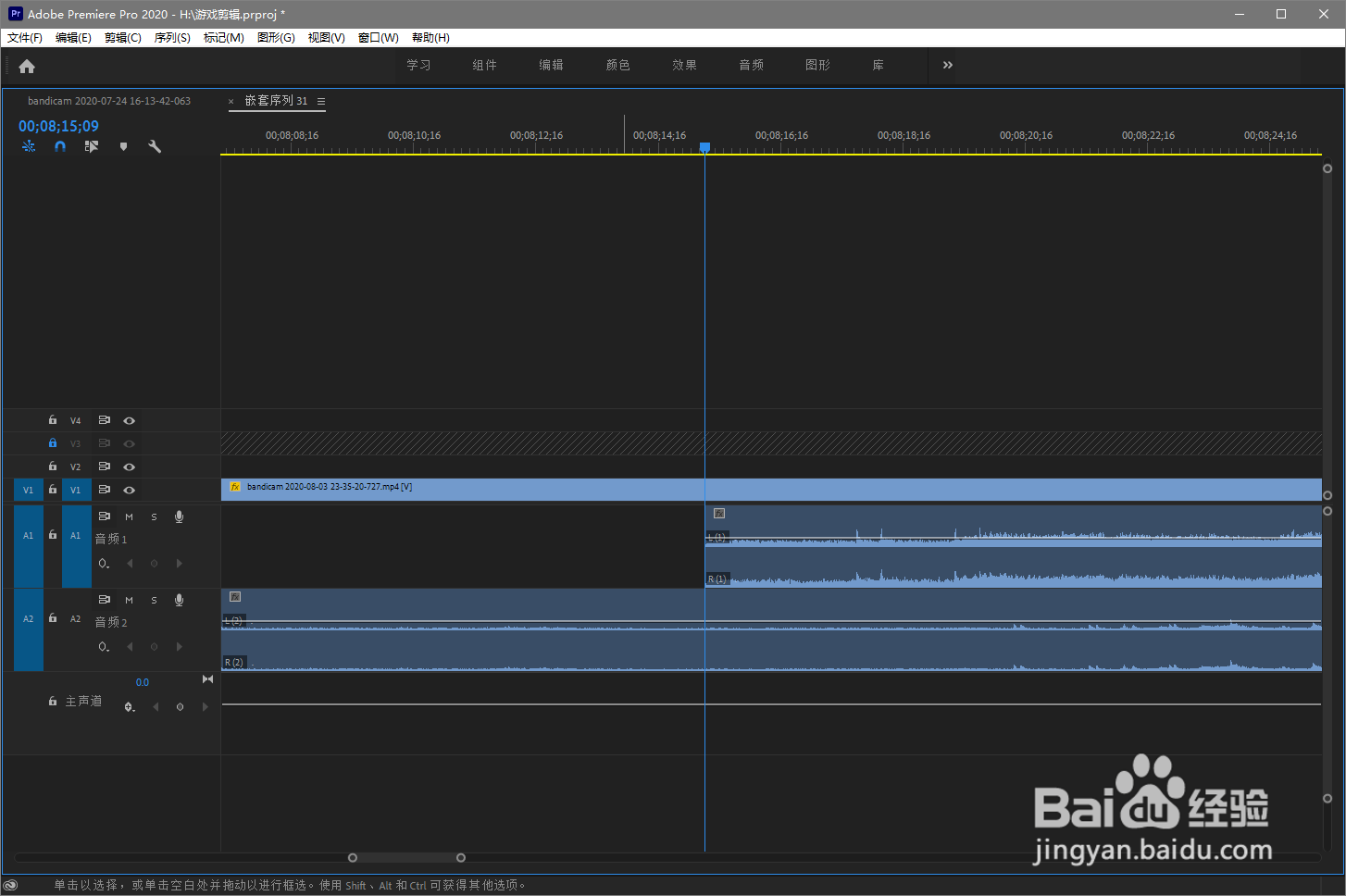Open timeline display settings wrench

[x=155, y=146]
